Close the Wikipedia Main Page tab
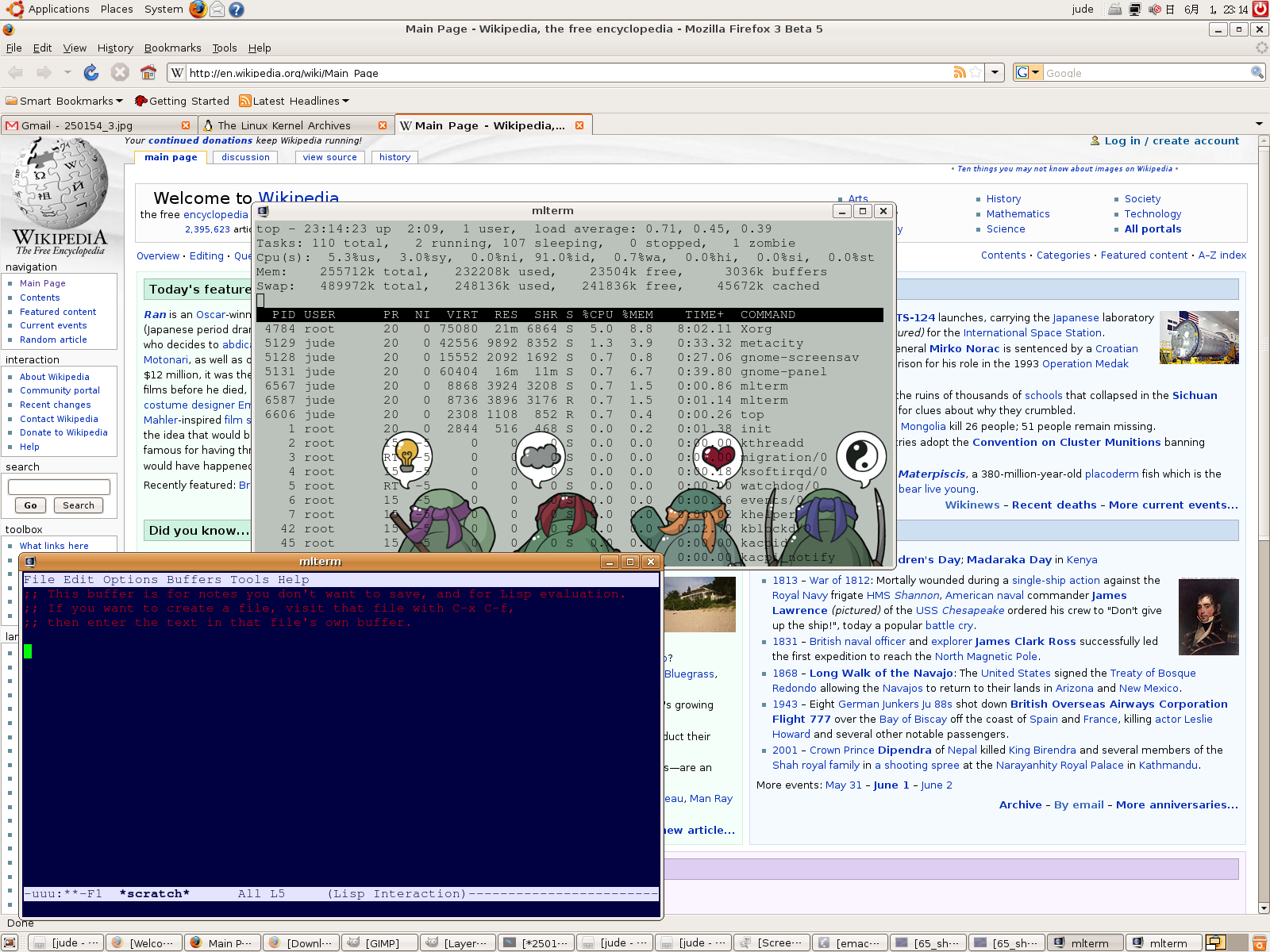Screen dimensions: 1270x952 [x=579, y=125]
